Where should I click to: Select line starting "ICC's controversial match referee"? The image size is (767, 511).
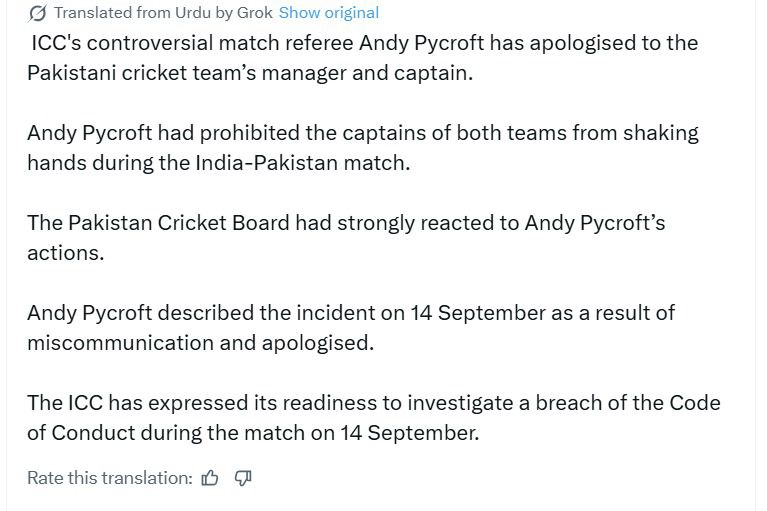364,43
